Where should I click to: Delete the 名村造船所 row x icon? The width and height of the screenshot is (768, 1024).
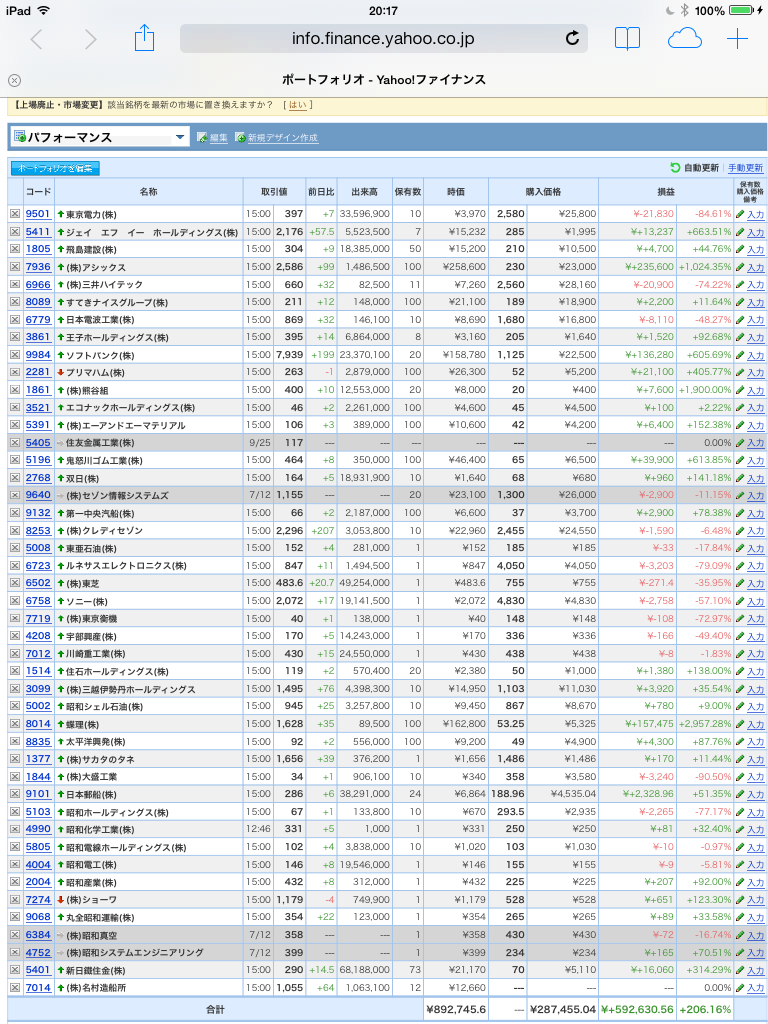15,988
